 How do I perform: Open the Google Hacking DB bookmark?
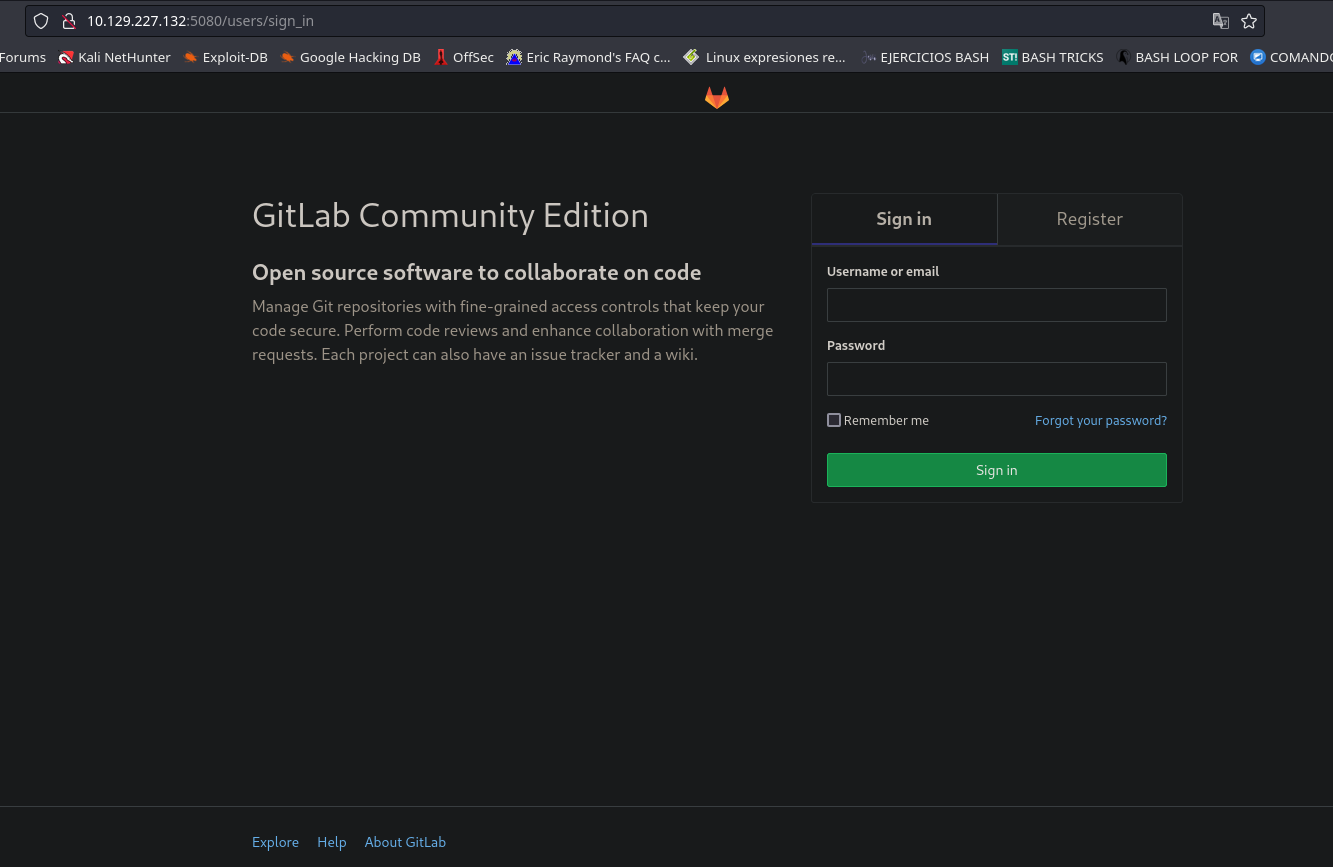pyautogui.click(x=351, y=57)
